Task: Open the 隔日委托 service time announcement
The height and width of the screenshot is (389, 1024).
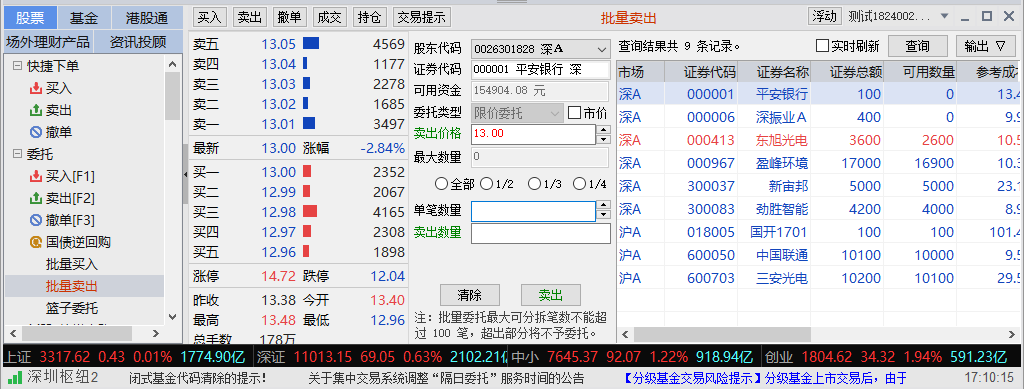Action: pyautogui.click(x=446, y=378)
